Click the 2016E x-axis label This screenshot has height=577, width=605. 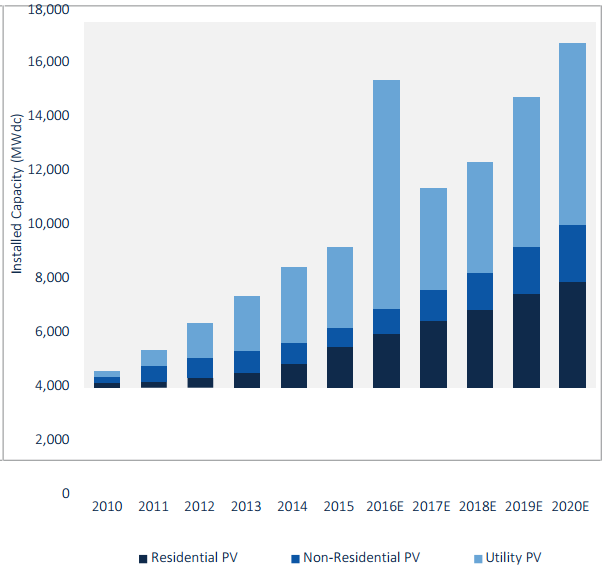point(385,506)
